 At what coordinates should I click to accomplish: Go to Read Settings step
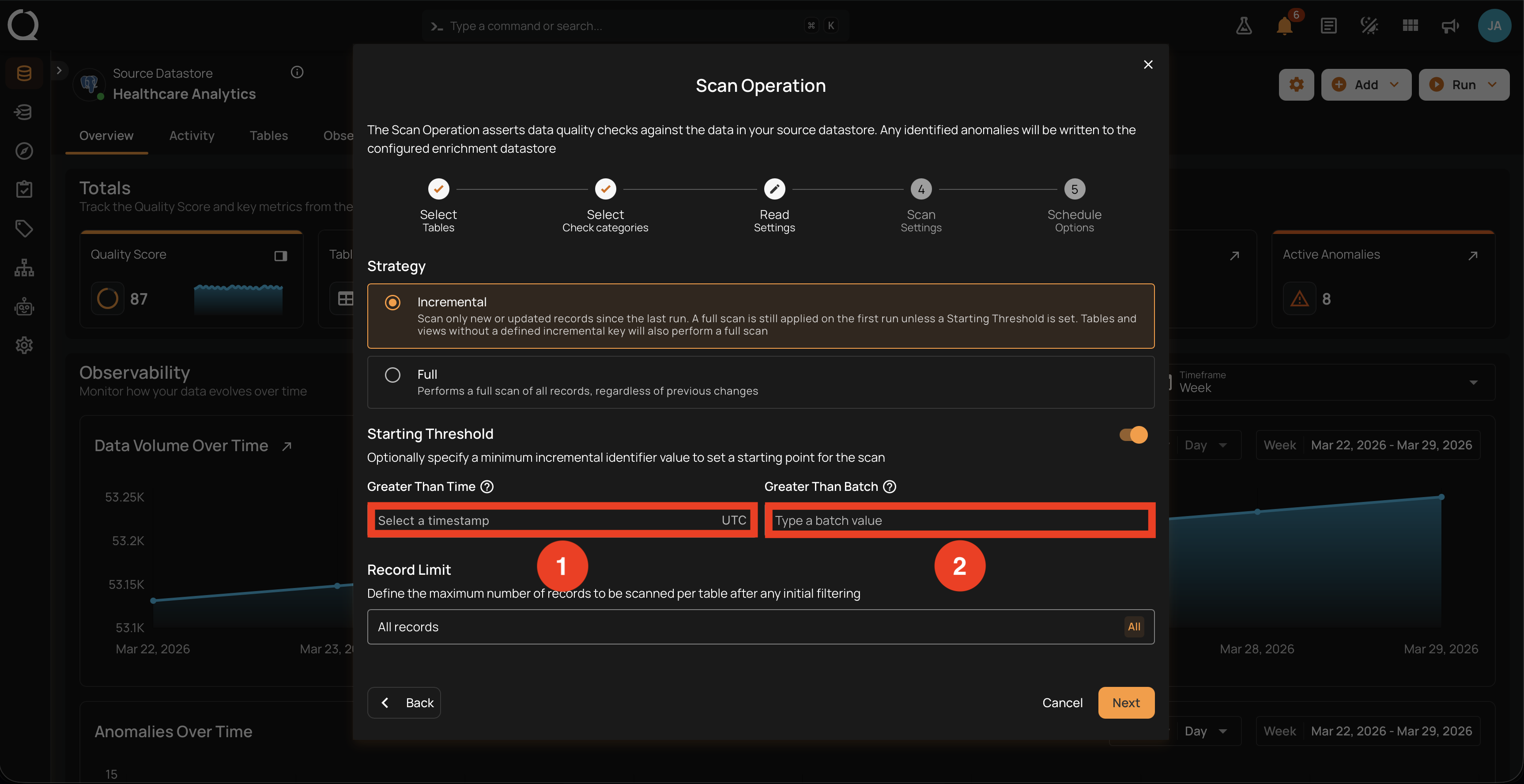coord(774,206)
